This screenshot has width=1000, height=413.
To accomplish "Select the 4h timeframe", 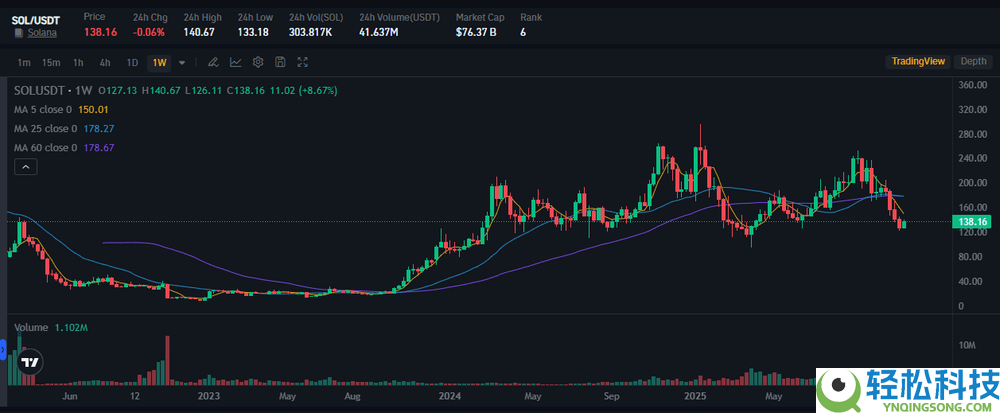I will pyautogui.click(x=105, y=62).
